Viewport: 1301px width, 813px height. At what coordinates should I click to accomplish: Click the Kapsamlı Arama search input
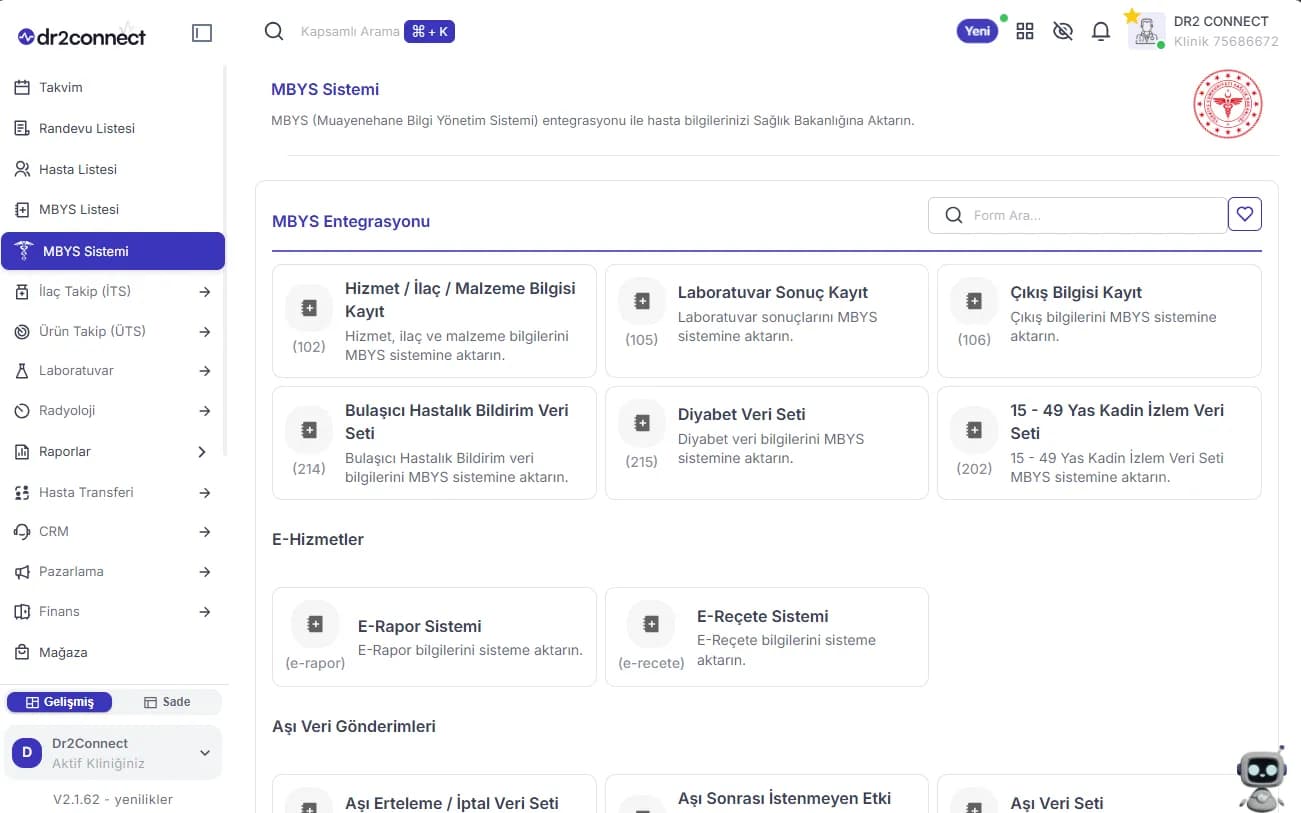pyautogui.click(x=350, y=32)
